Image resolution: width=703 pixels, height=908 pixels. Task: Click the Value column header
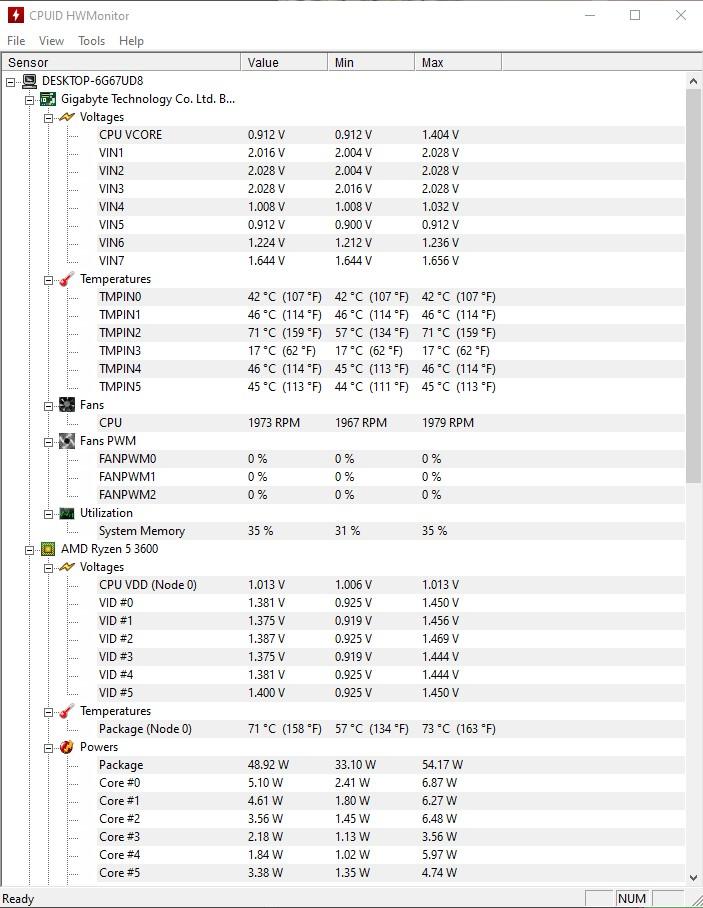coord(284,63)
